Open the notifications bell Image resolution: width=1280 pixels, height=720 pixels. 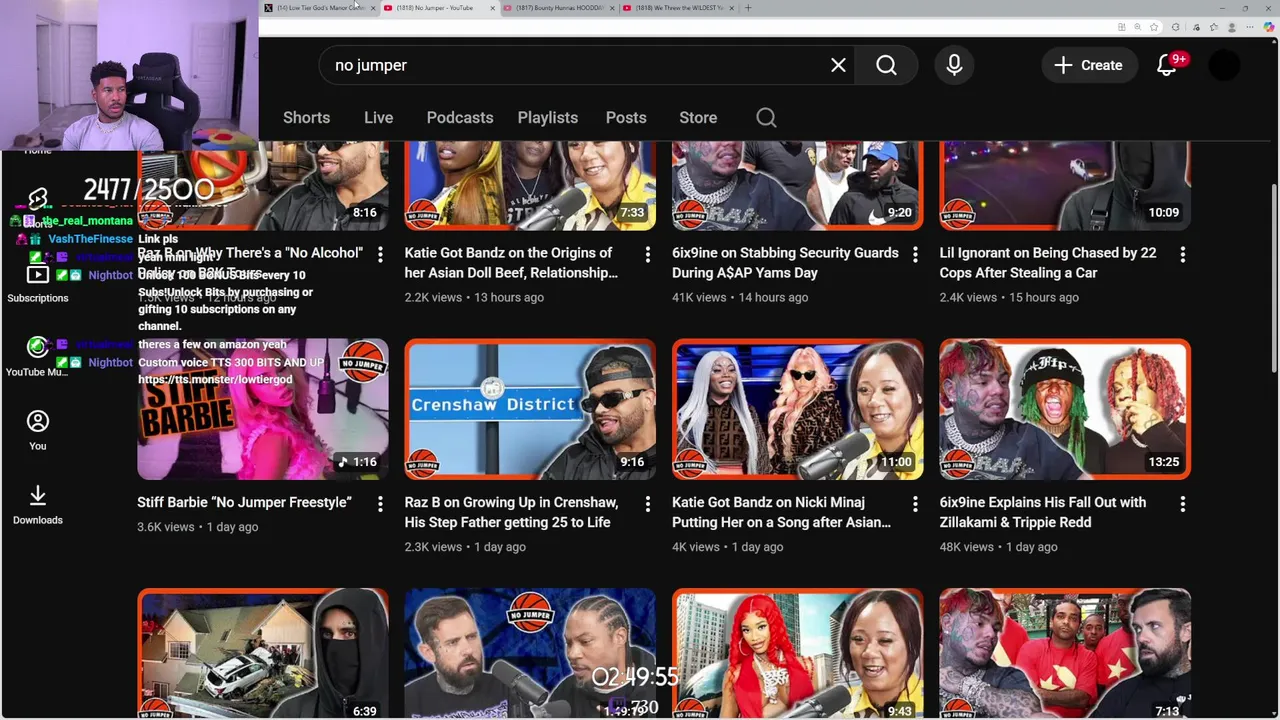tap(1167, 65)
